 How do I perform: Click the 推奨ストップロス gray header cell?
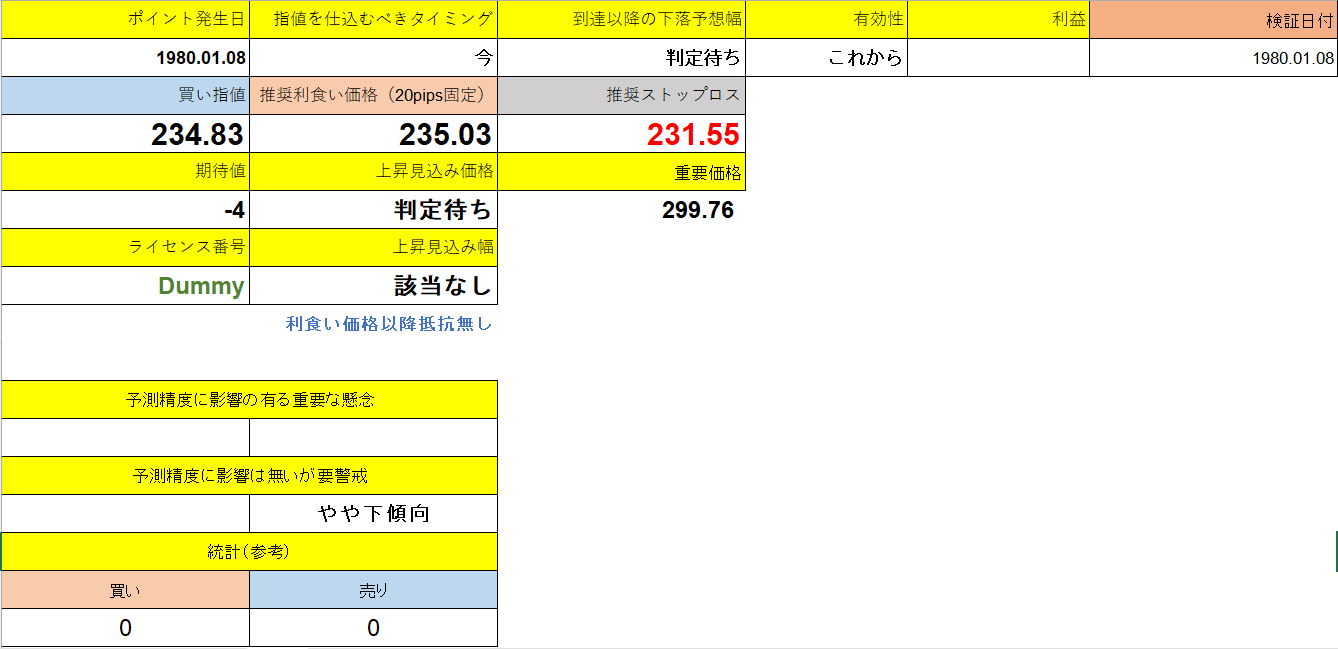[x=622, y=95]
